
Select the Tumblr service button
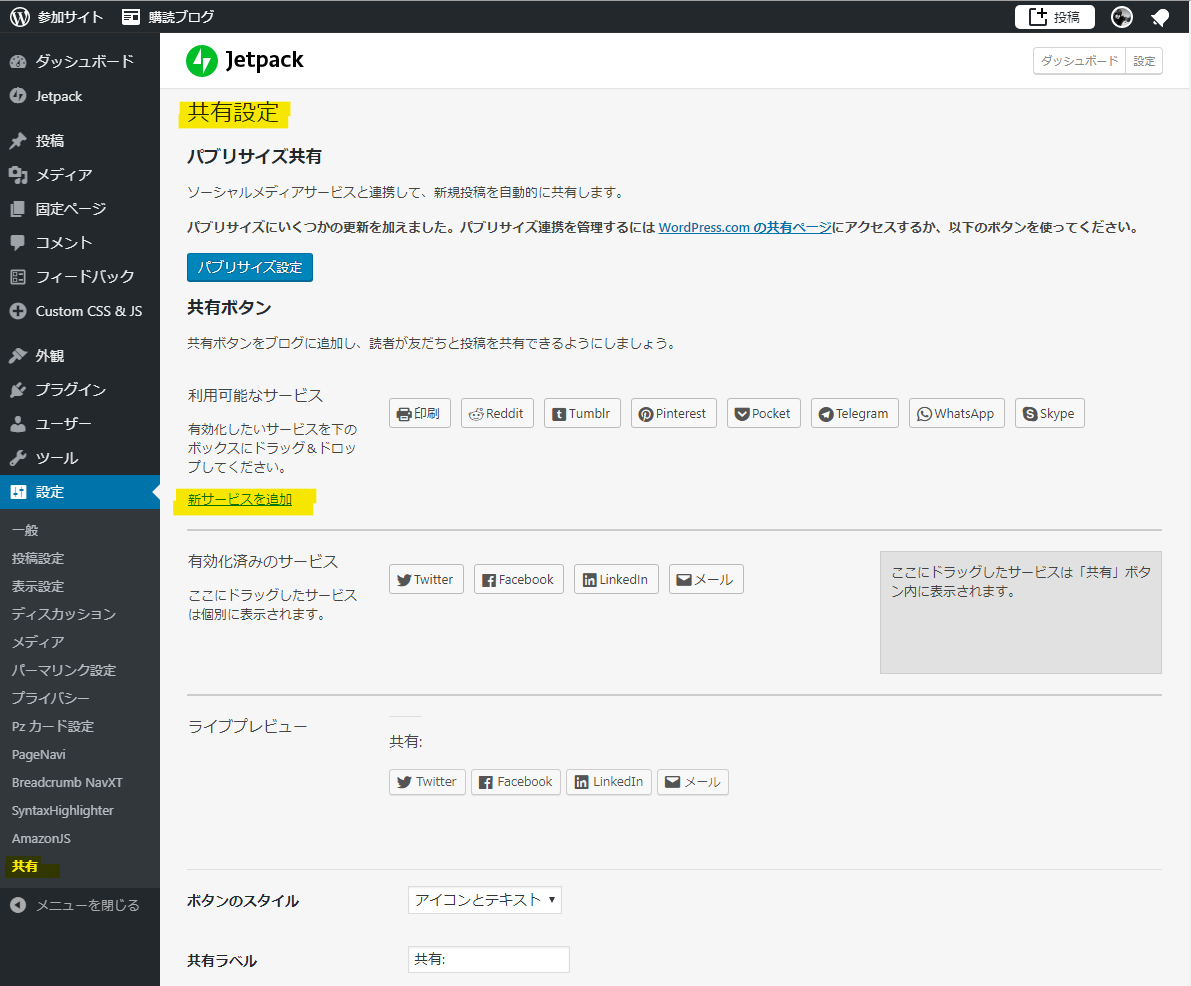582,413
